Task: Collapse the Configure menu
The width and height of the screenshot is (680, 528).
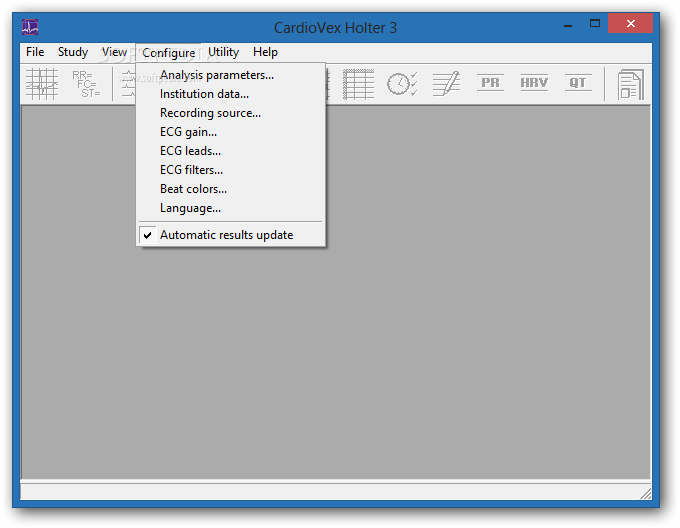Action: 169,53
